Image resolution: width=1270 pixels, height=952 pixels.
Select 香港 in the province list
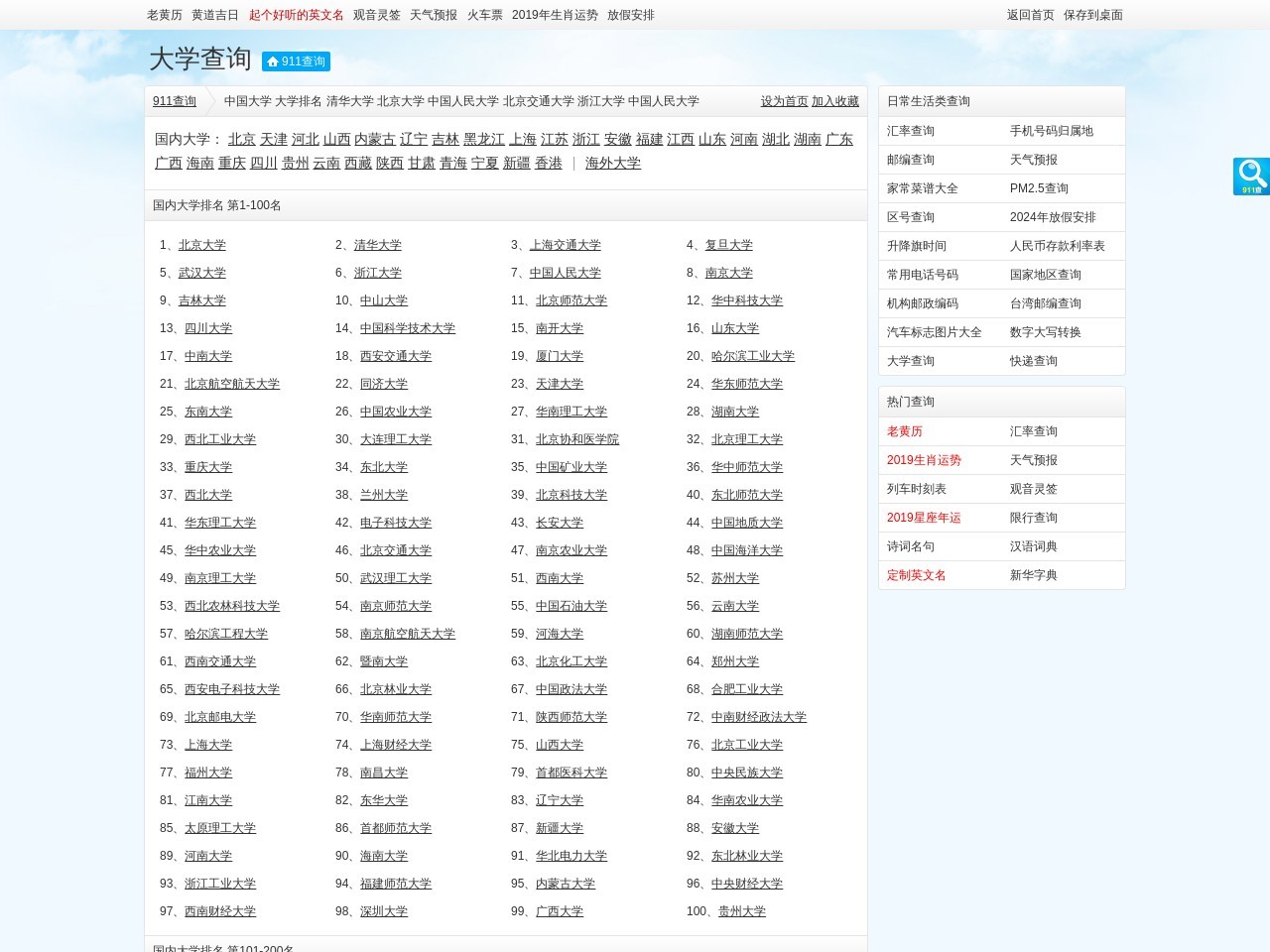548,163
